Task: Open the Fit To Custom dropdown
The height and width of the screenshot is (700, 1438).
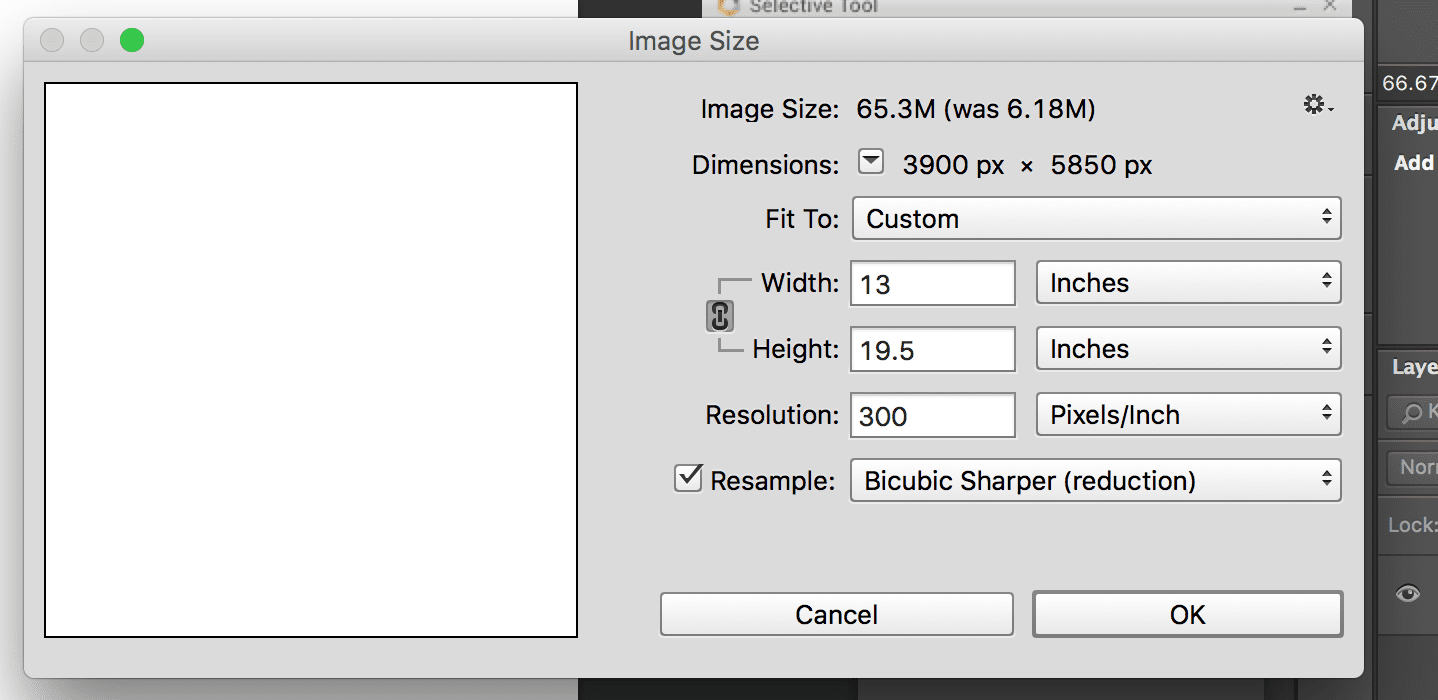Action: [1095, 219]
